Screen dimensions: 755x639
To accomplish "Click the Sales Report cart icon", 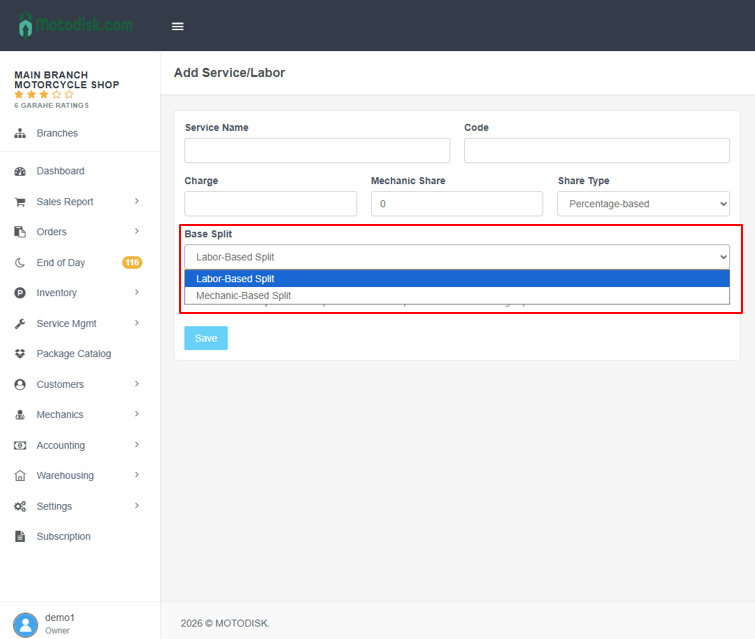I will click(20, 202).
